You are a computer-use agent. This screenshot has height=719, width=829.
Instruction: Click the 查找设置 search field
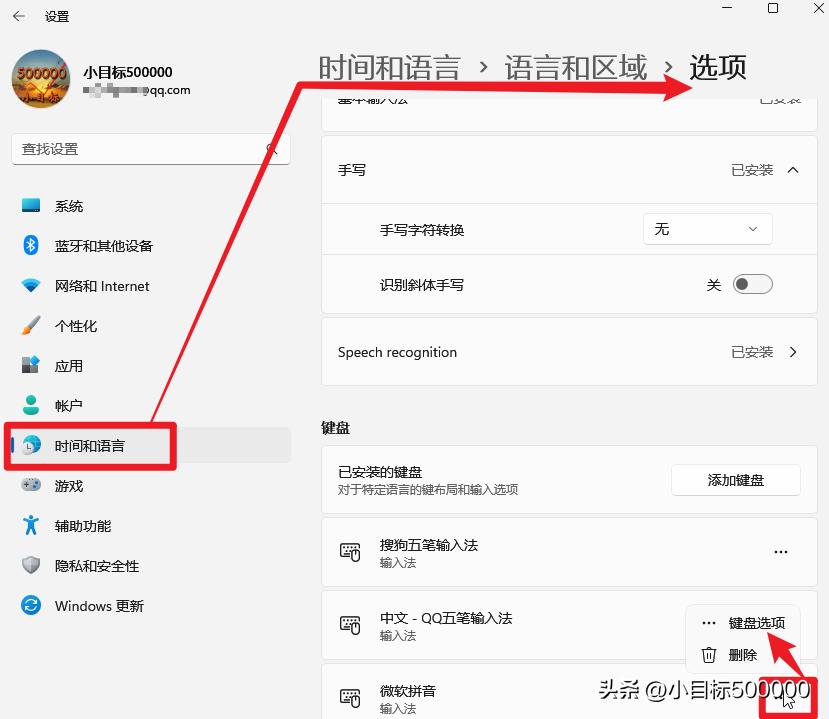tap(150, 147)
